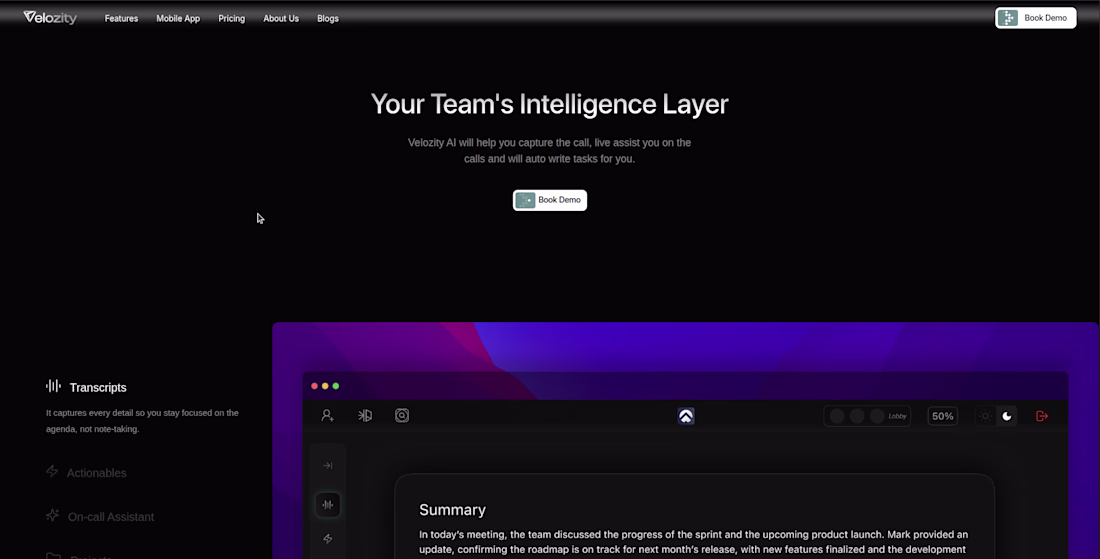This screenshot has height=559, width=1100.
Task: Click the Lobby participants indicator
Action: tap(867, 416)
